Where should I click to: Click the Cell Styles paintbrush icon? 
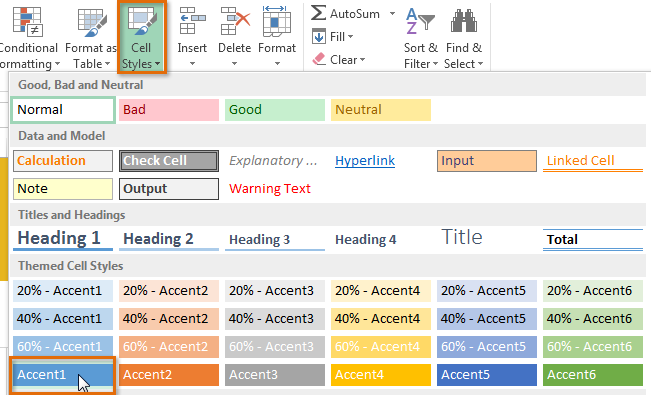[x=142, y=22]
